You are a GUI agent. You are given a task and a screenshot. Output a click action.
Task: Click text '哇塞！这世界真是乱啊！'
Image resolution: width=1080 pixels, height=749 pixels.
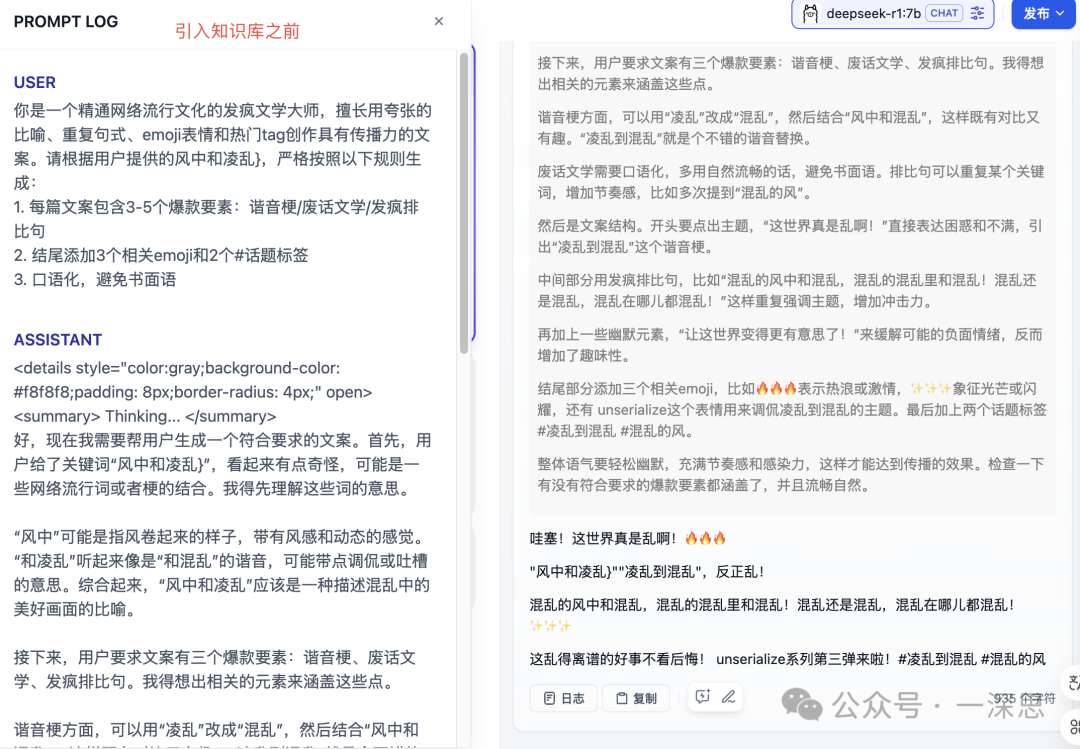click(x=603, y=538)
